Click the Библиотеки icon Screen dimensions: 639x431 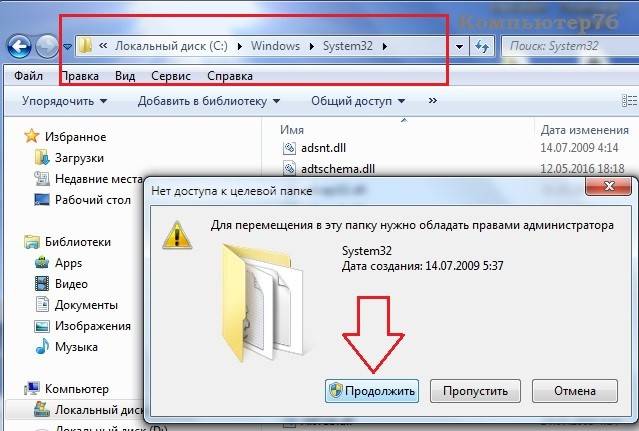31,242
